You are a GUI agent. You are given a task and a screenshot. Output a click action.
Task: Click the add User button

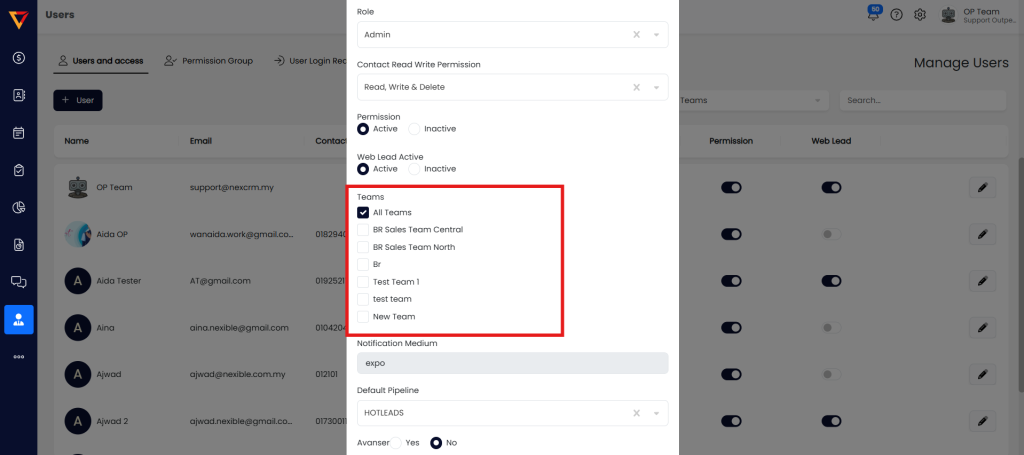pyautogui.click(x=78, y=100)
